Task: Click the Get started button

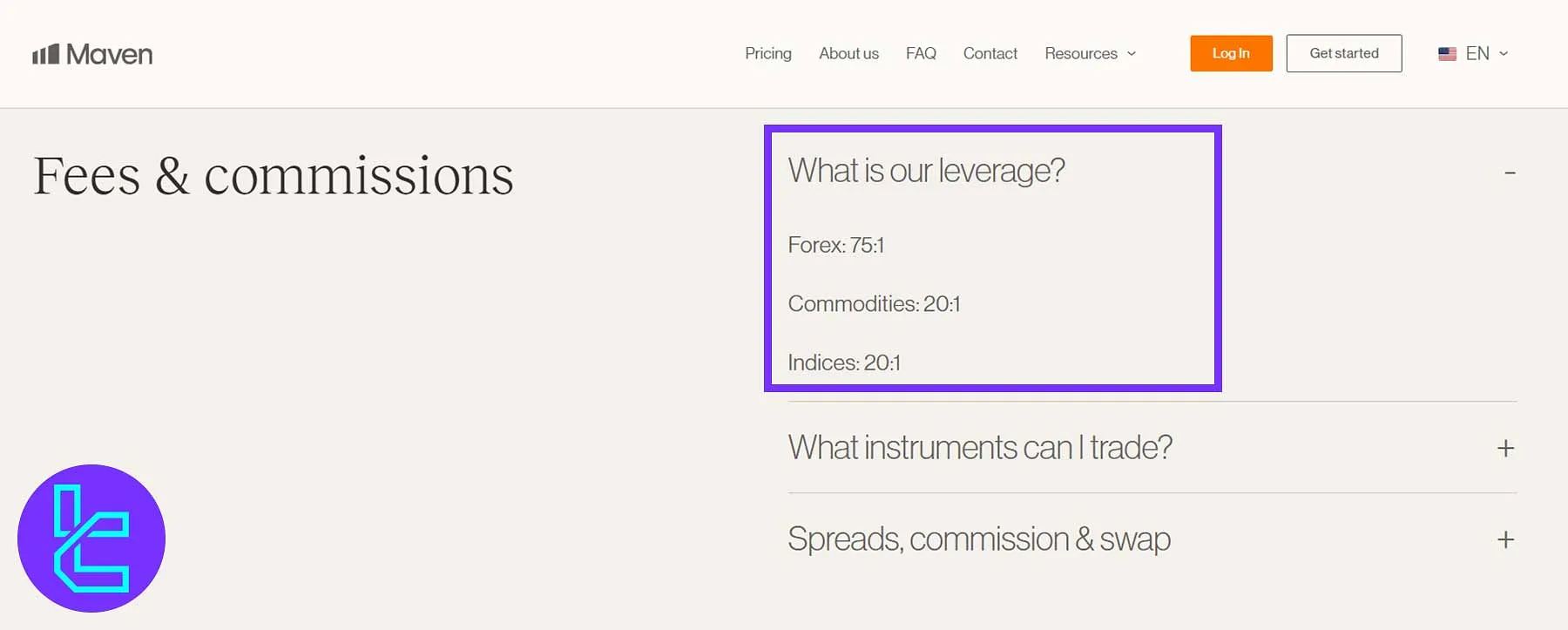Action: coord(1343,54)
